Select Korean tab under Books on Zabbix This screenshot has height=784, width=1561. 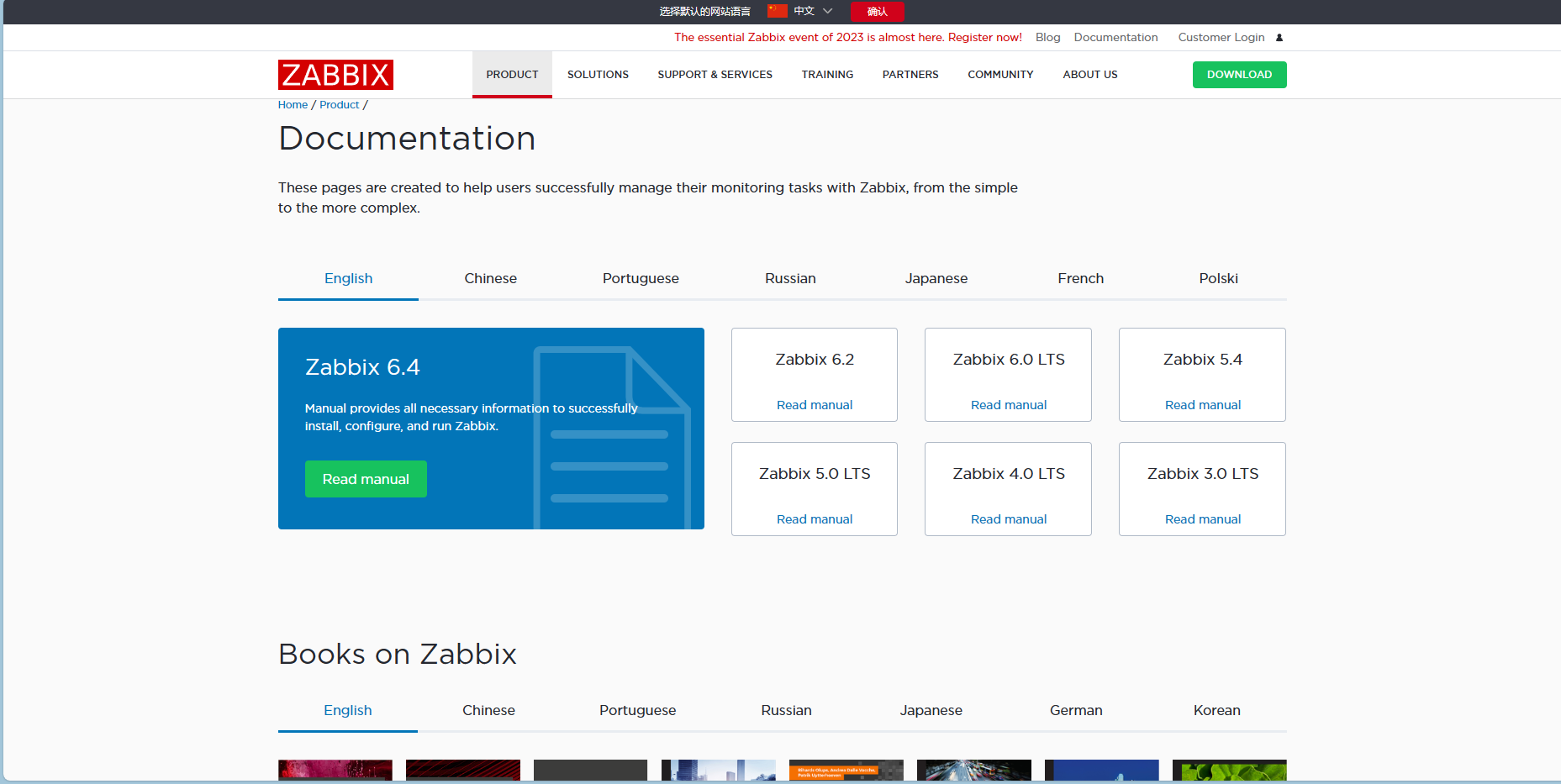point(1216,711)
